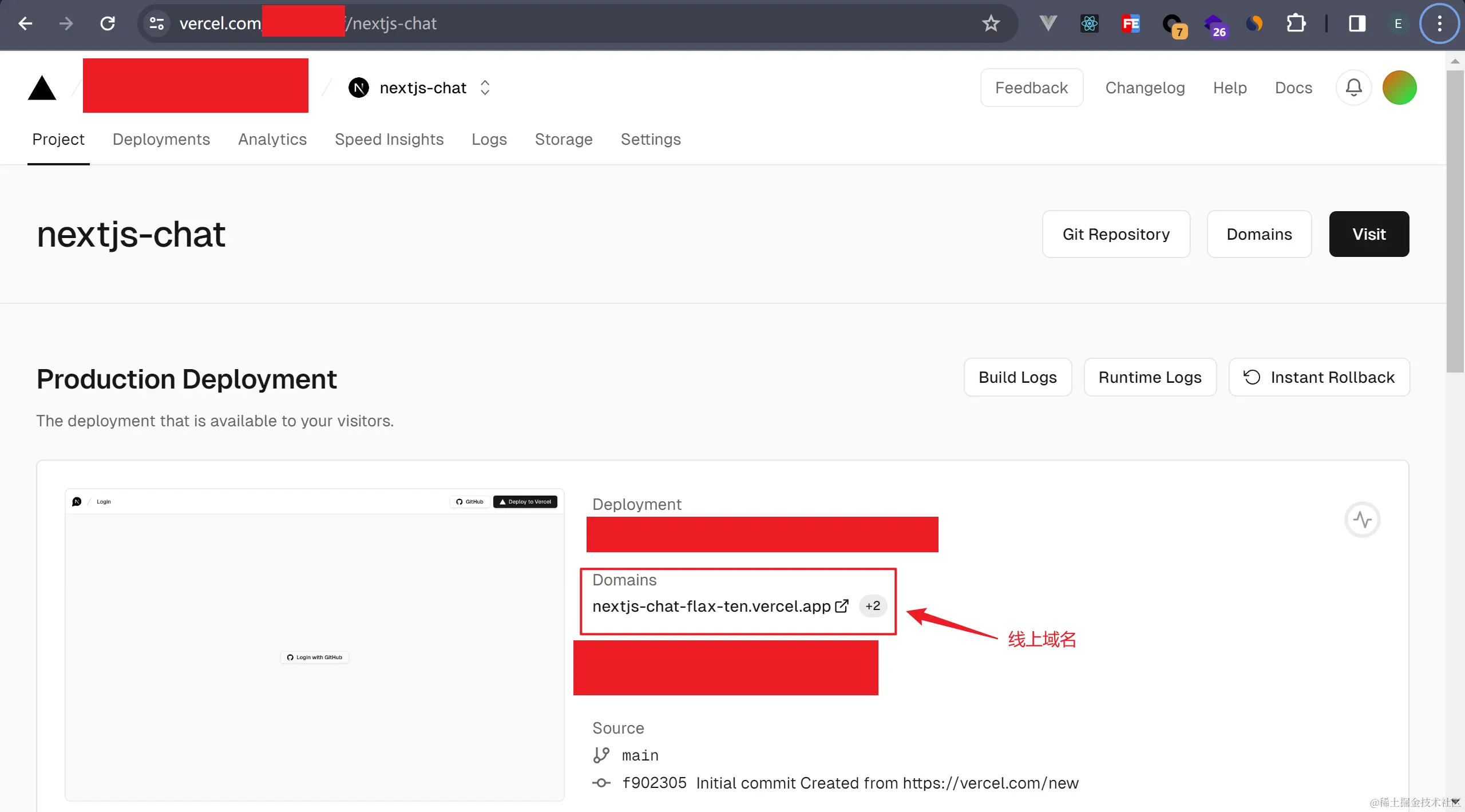Click the git branch icon next to main

(x=601, y=755)
